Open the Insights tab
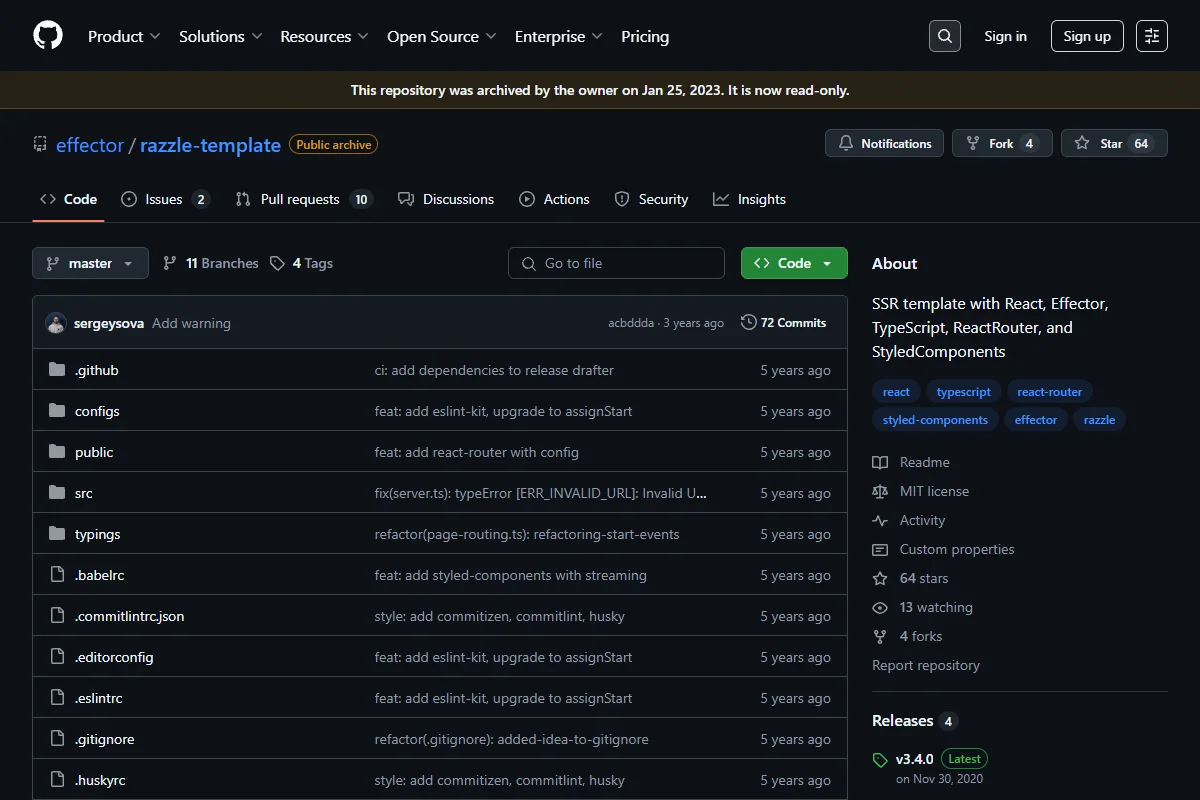Image resolution: width=1200 pixels, height=800 pixels. coord(750,199)
